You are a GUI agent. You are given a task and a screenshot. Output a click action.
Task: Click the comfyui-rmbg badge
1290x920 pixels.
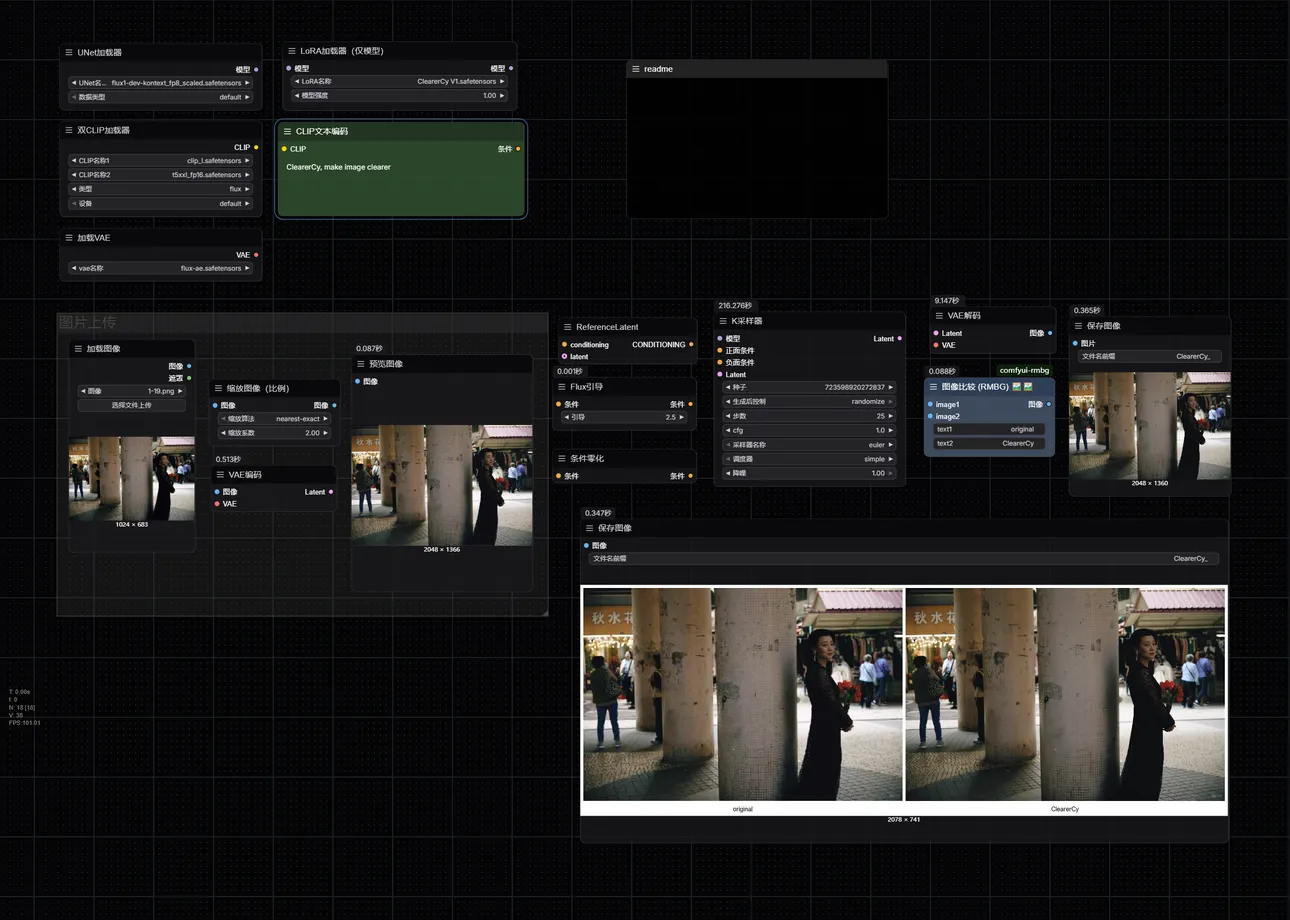(1024, 370)
